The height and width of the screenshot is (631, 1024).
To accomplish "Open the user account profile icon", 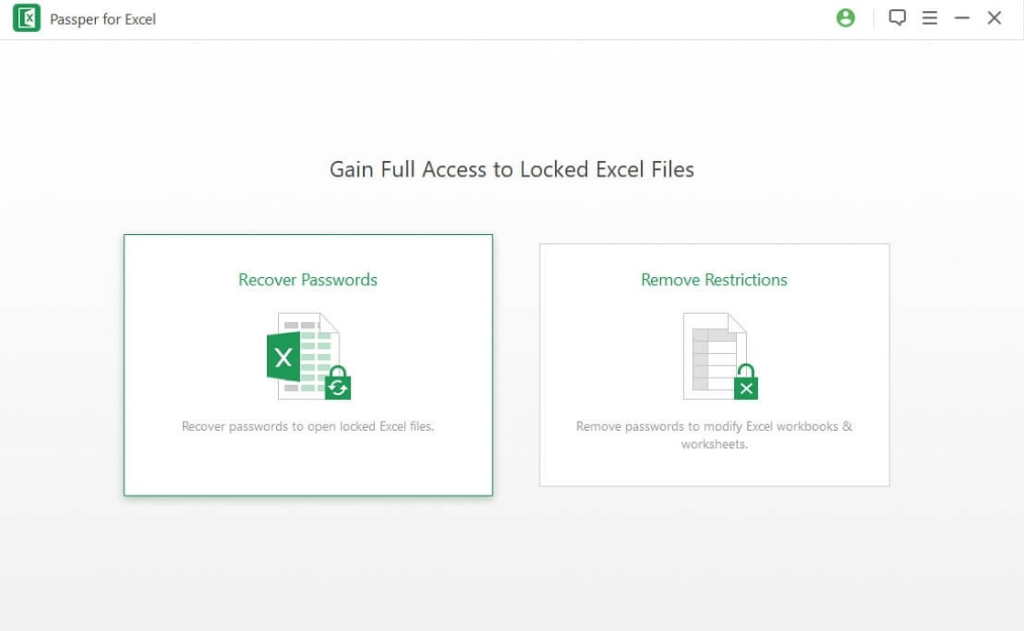I will pyautogui.click(x=845, y=17).
